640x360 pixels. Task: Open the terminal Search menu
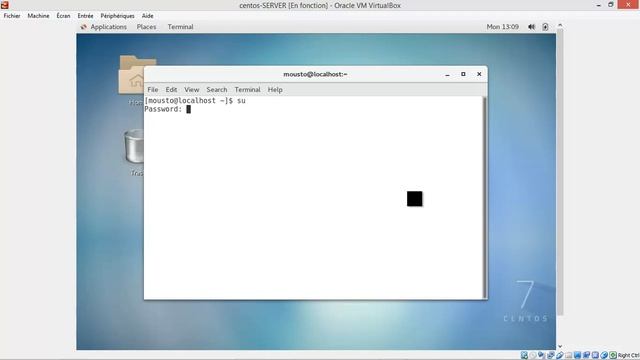217,89
